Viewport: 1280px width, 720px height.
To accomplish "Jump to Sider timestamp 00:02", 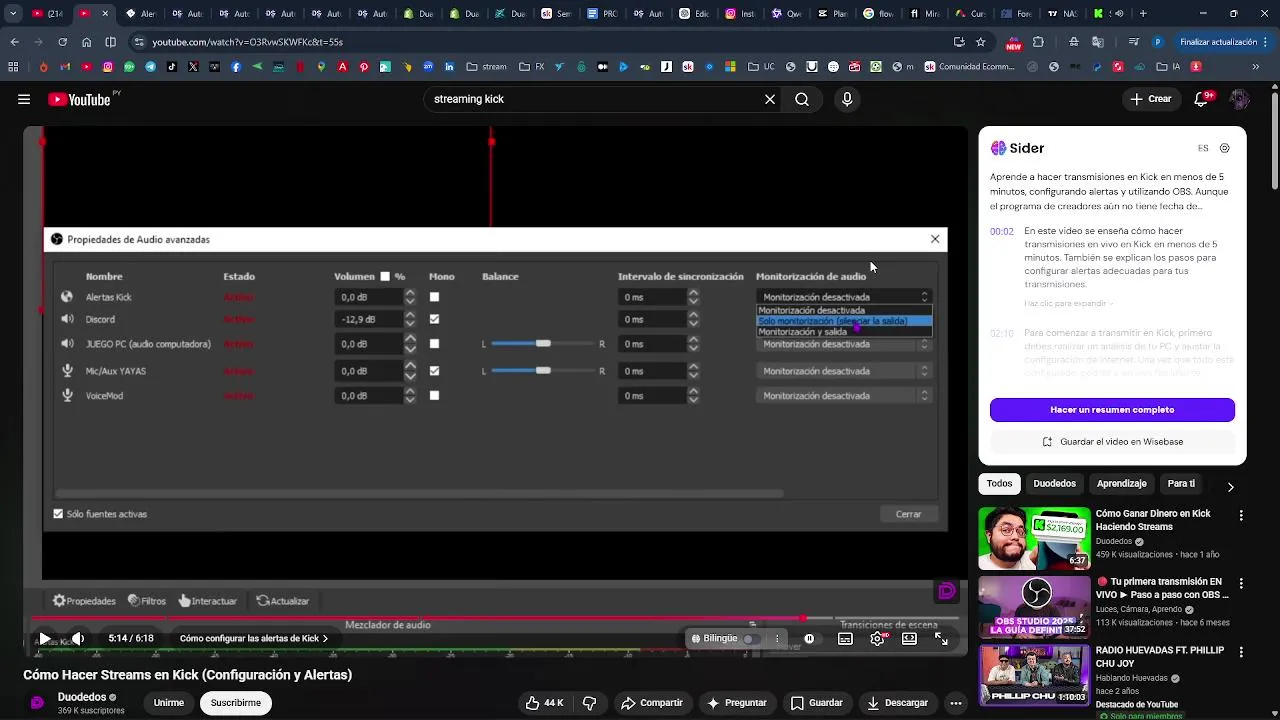I will 1001,231.
